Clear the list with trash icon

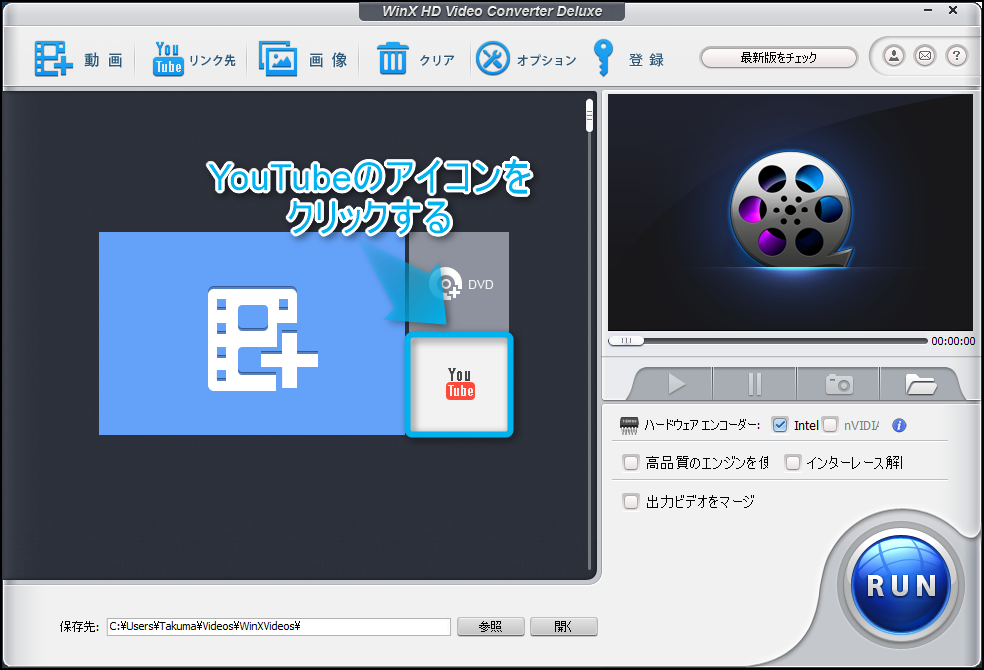tap(392, 60)
